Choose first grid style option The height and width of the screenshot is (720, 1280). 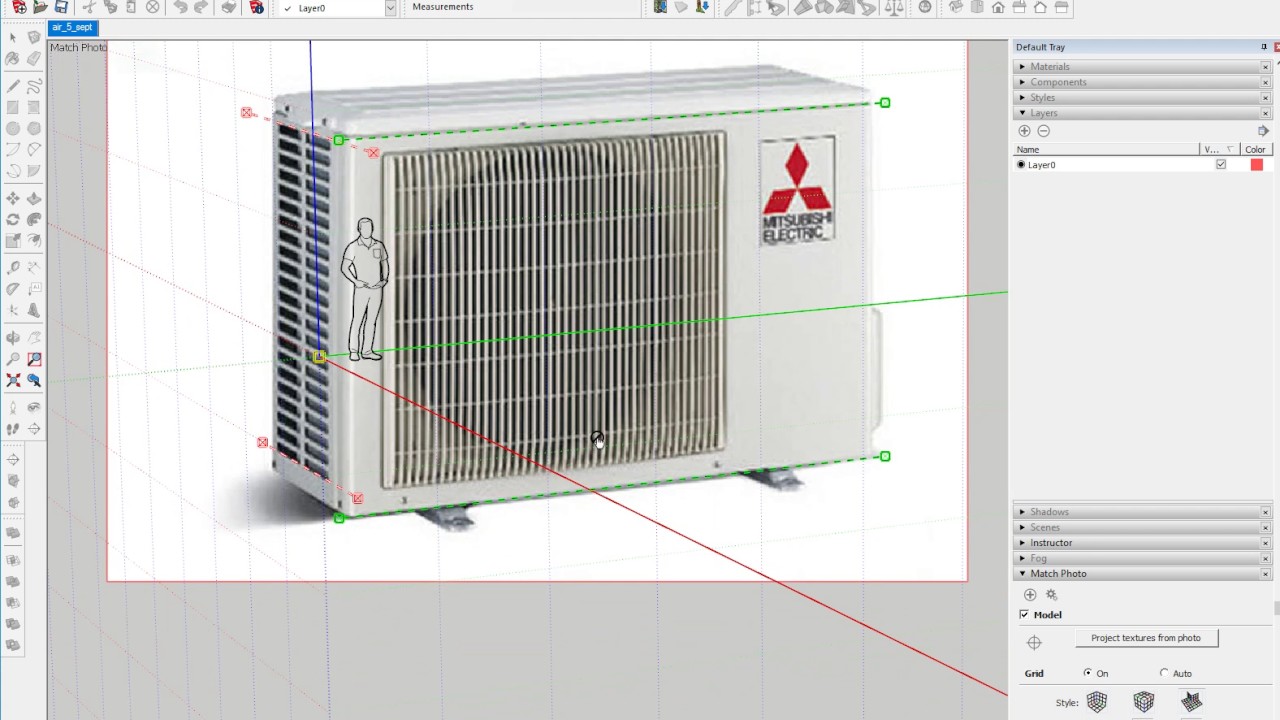pos(1097,702)
